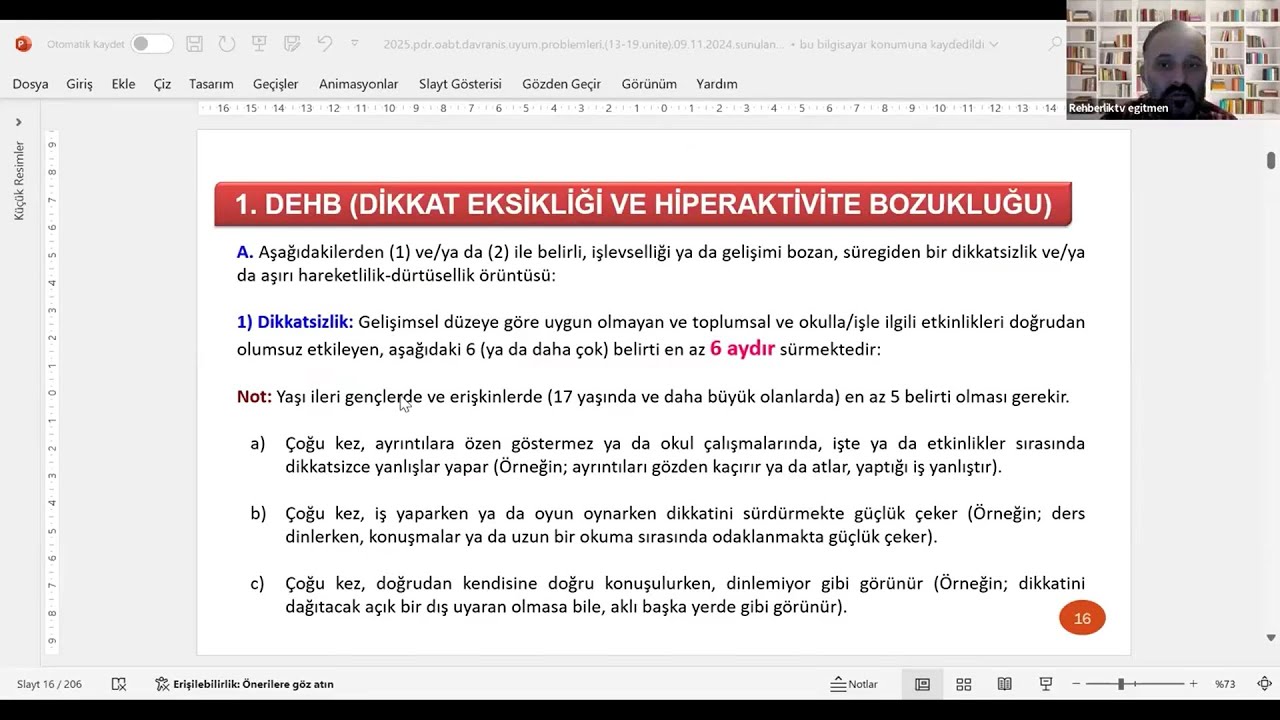
Task: Click the scroll down arrow of vertical scrollbar
Action: click(1271, 637)
